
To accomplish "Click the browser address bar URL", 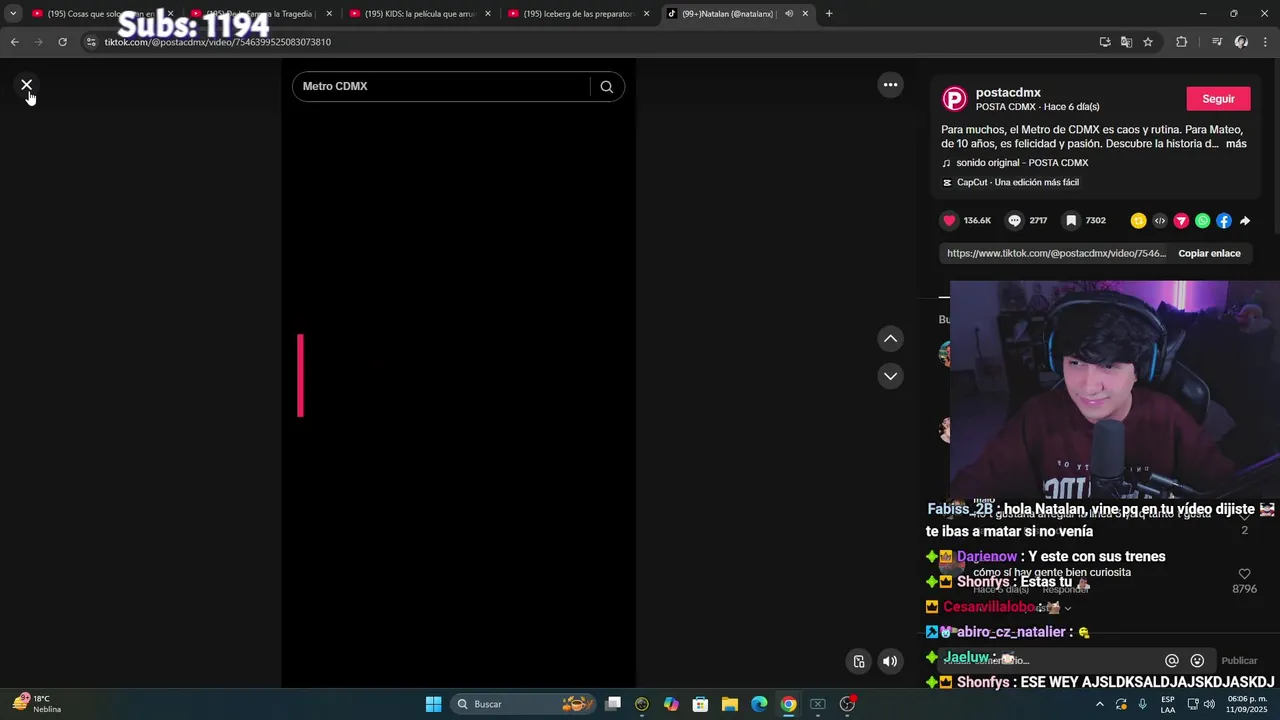I will [x=217, y=42].
